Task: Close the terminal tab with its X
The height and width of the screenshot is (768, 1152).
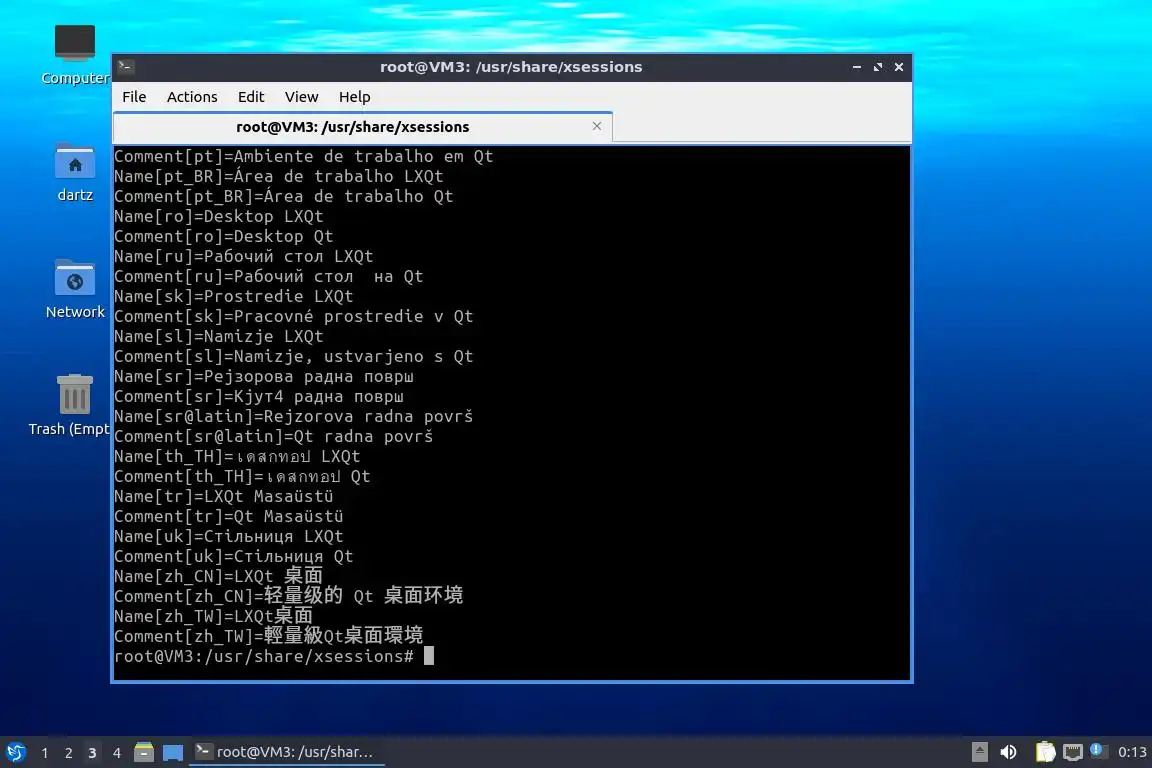Action: (597, 126)
